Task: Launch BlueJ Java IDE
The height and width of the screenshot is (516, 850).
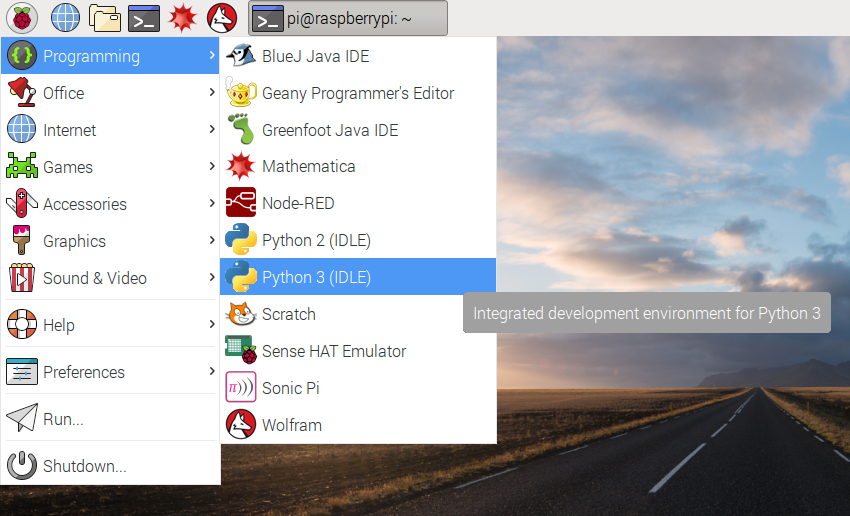Action: coord(358,56)
